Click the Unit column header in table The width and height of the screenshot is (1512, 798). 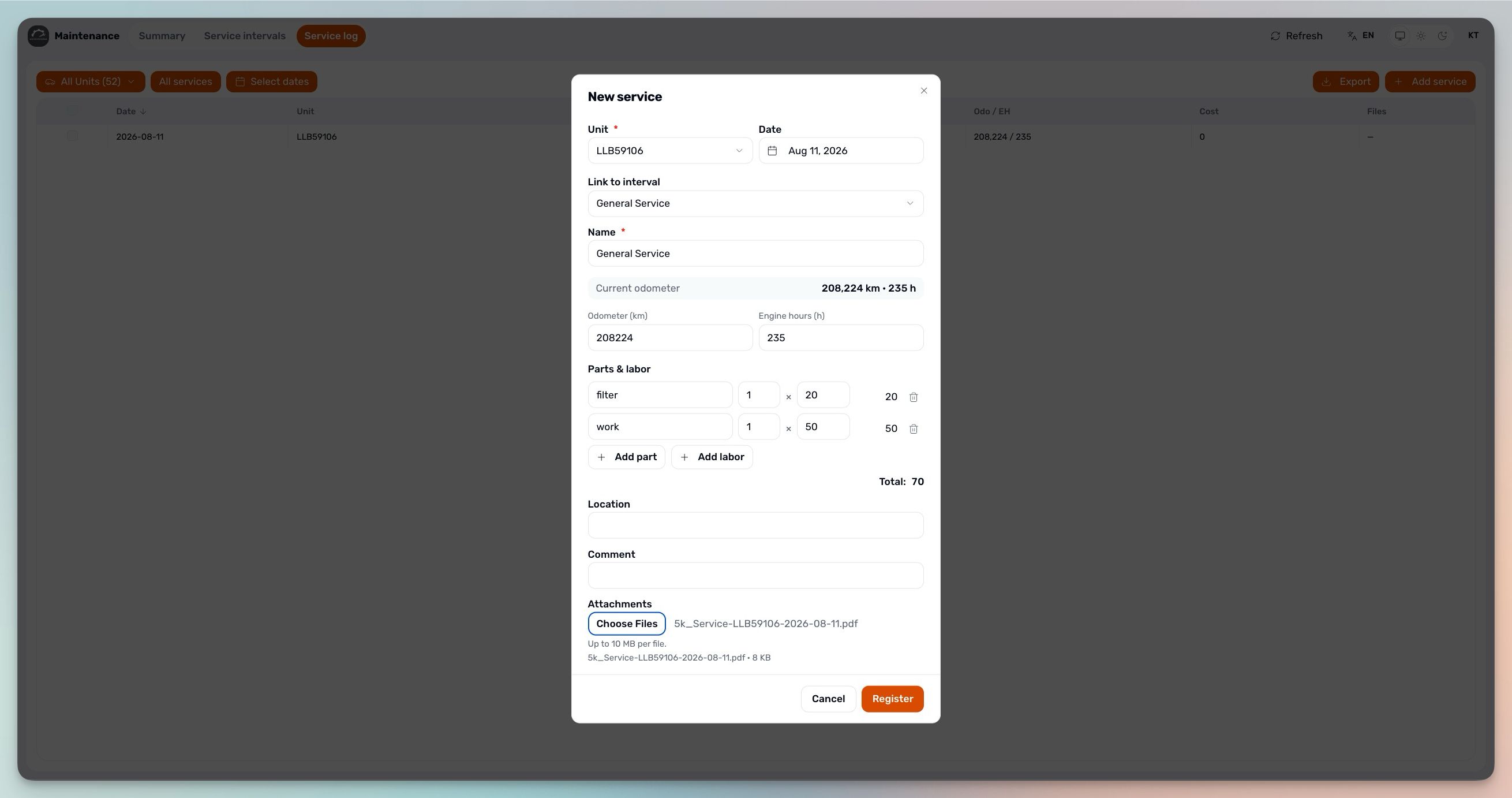tap(305, 111)
